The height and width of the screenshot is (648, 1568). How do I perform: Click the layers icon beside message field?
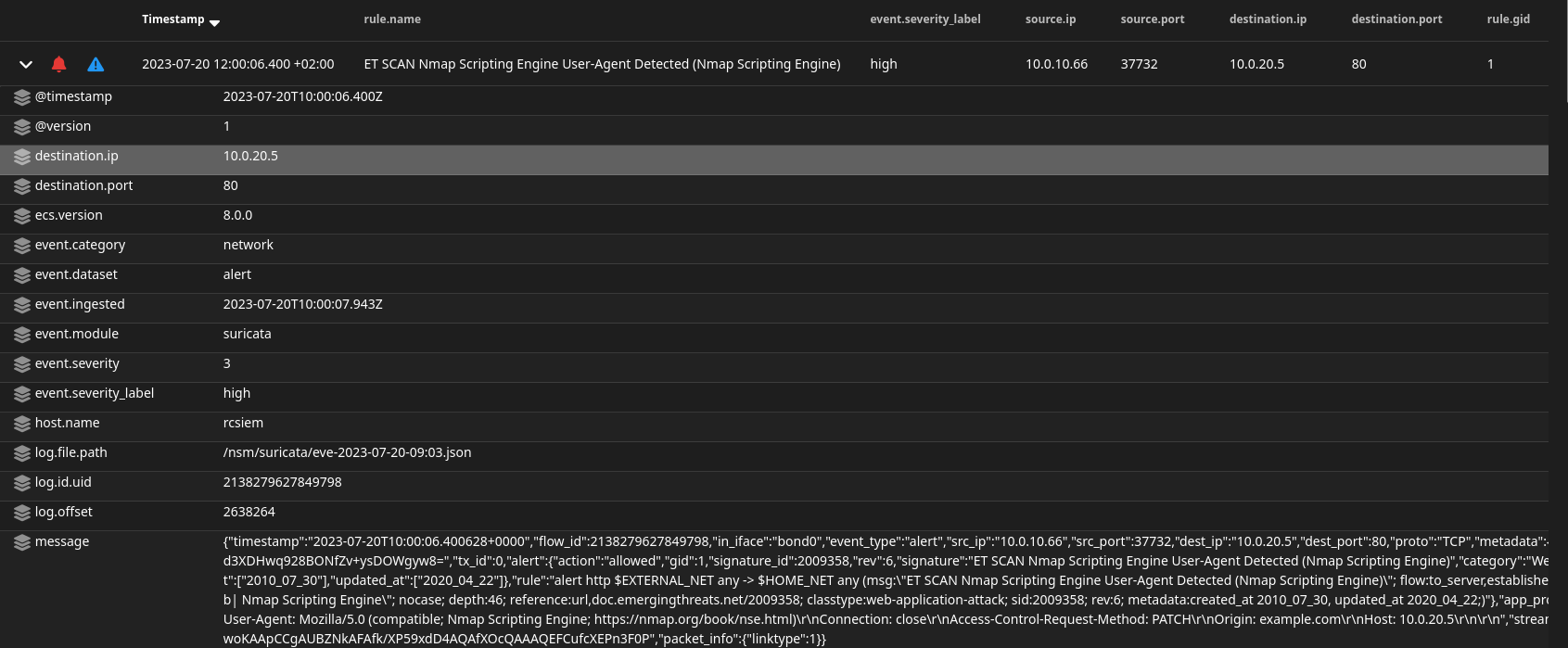point(22,542)
